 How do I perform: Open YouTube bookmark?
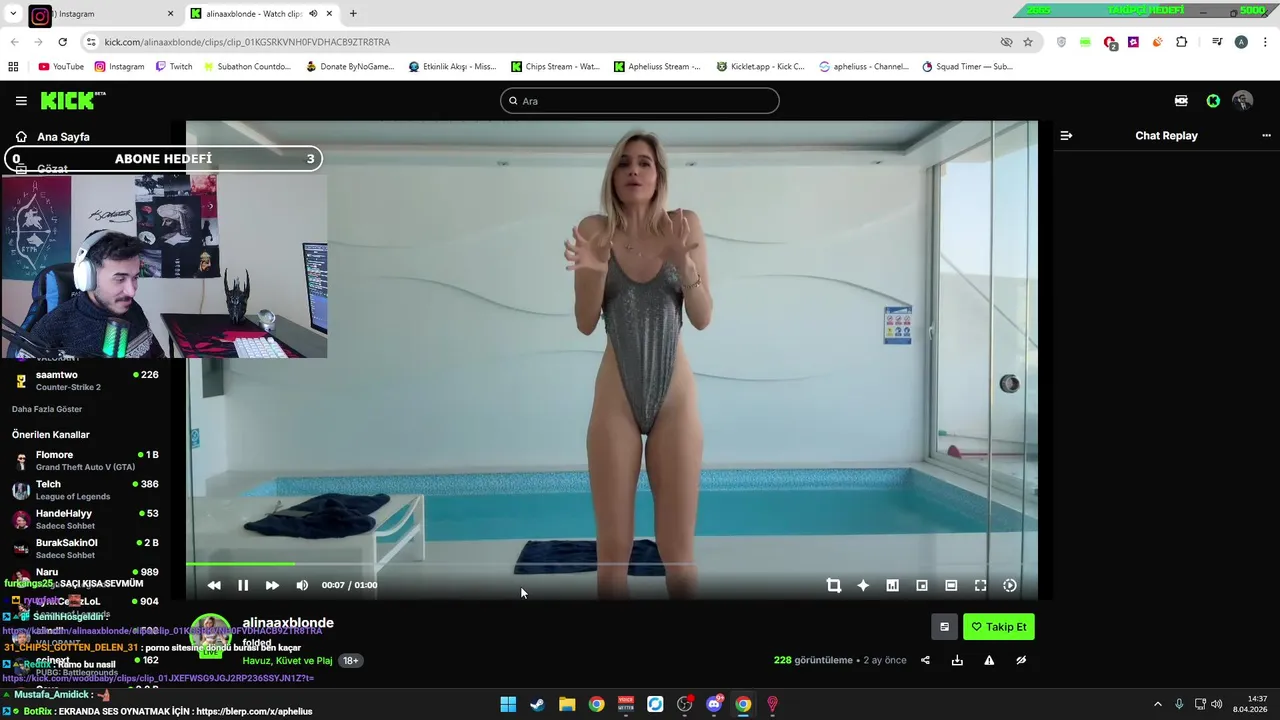point(61,67)
